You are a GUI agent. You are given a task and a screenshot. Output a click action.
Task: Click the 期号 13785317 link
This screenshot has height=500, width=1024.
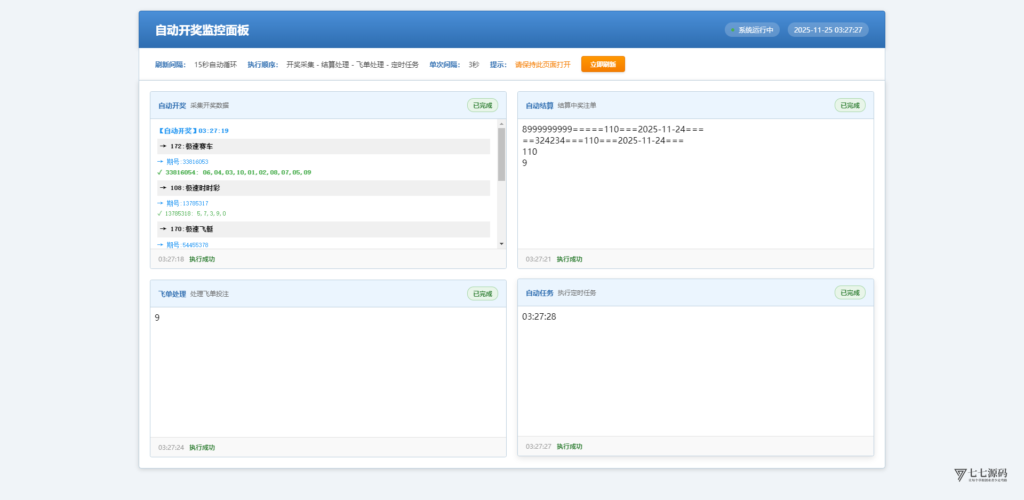pos(187,203)
